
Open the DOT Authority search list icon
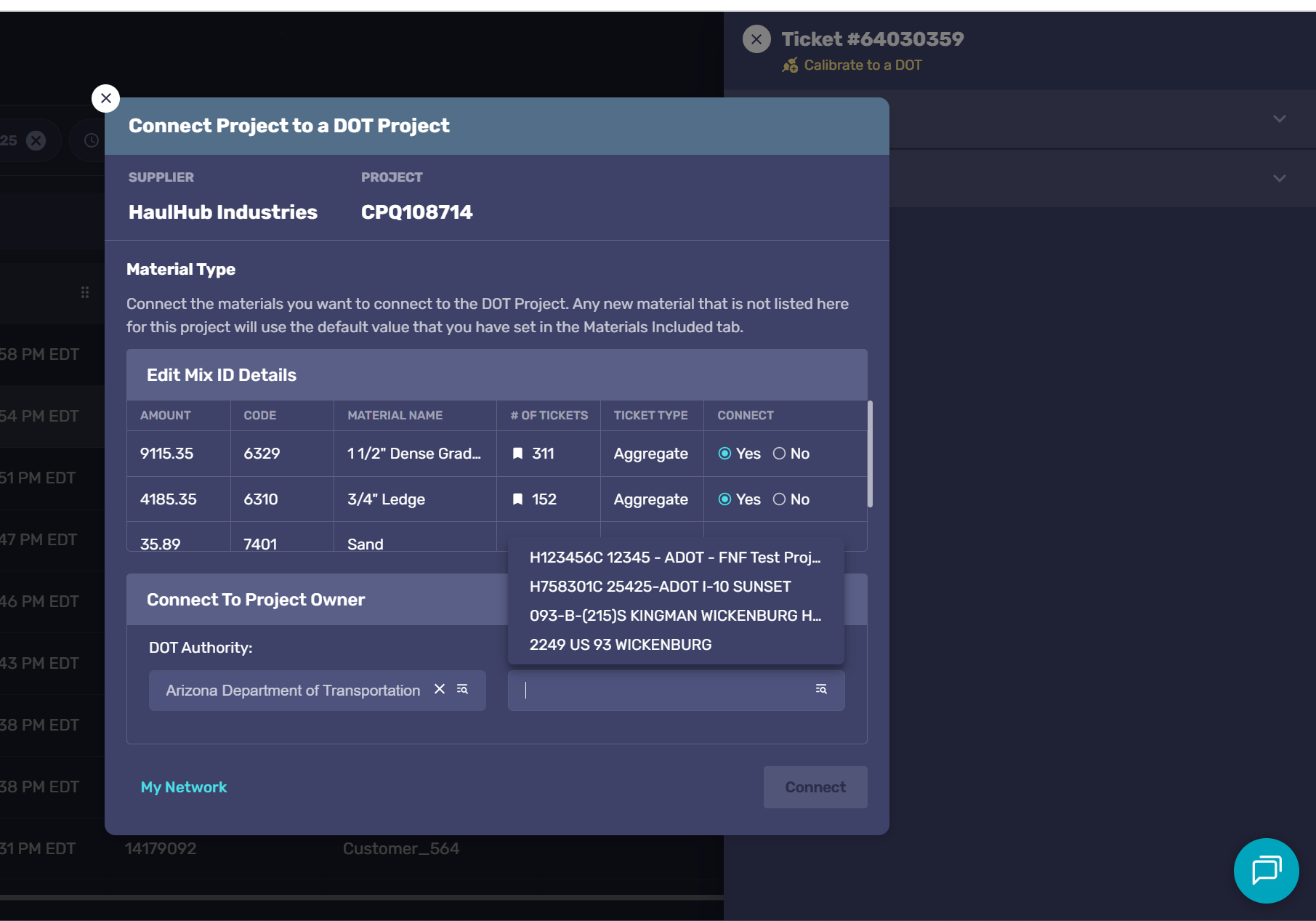tap(462, 689)
